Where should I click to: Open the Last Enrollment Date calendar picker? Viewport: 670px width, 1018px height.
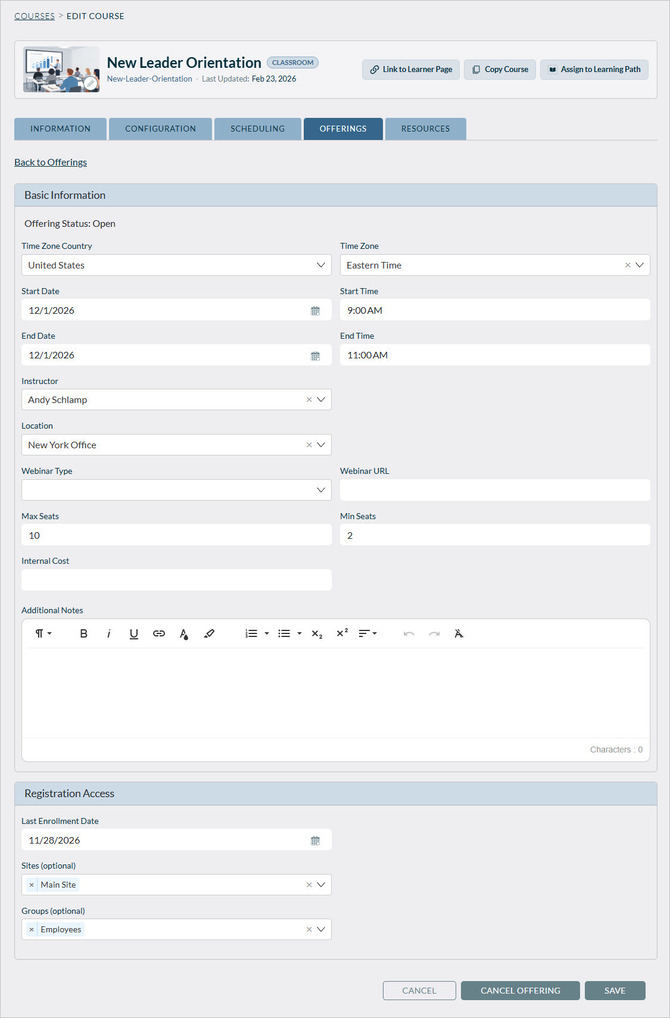coord(316,841)
